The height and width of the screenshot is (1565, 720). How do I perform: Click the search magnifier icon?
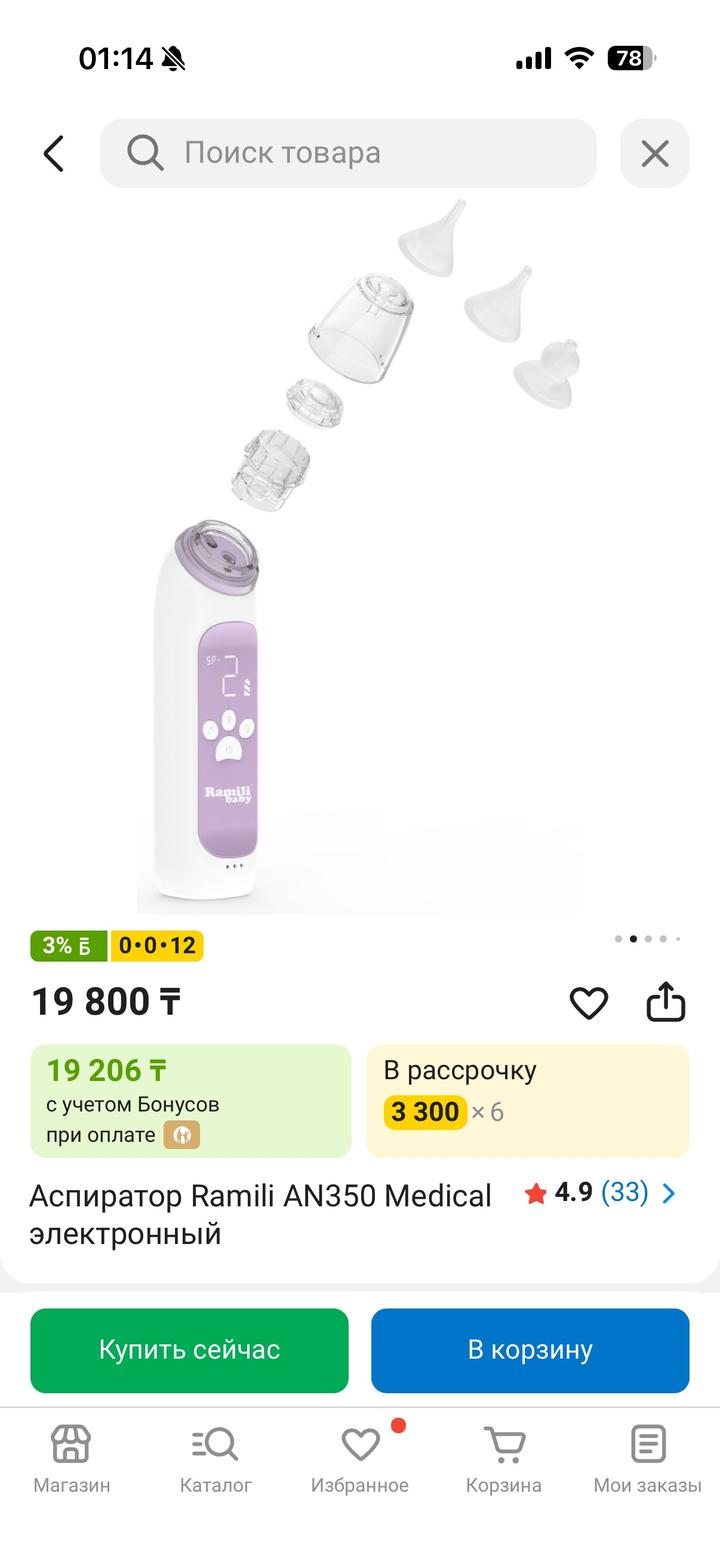point(145,153)
